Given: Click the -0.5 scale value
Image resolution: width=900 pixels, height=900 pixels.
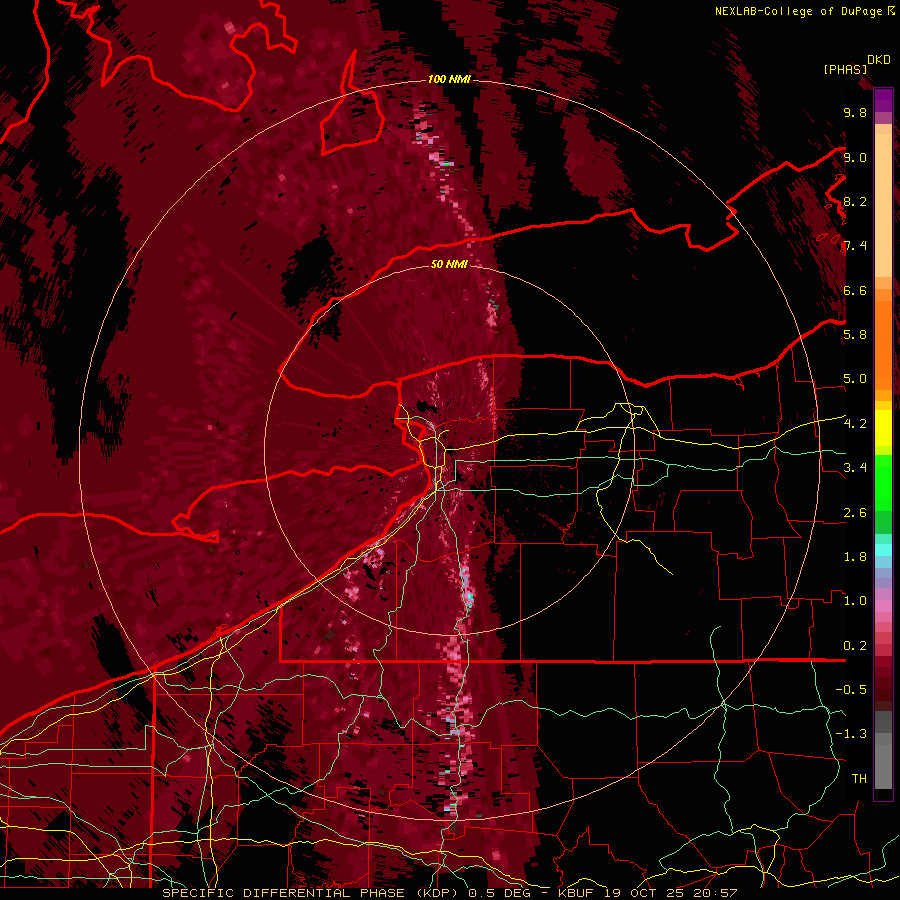Looking at the screenshot, I should (x=851, y=690).
